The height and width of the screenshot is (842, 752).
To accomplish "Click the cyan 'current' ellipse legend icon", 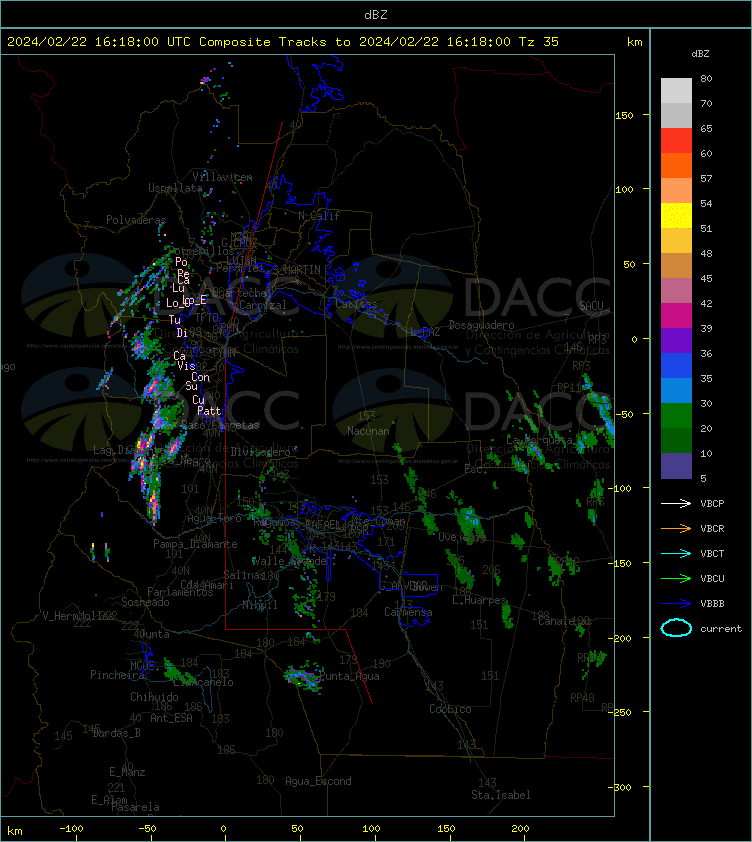I will (x=676, y=628).
